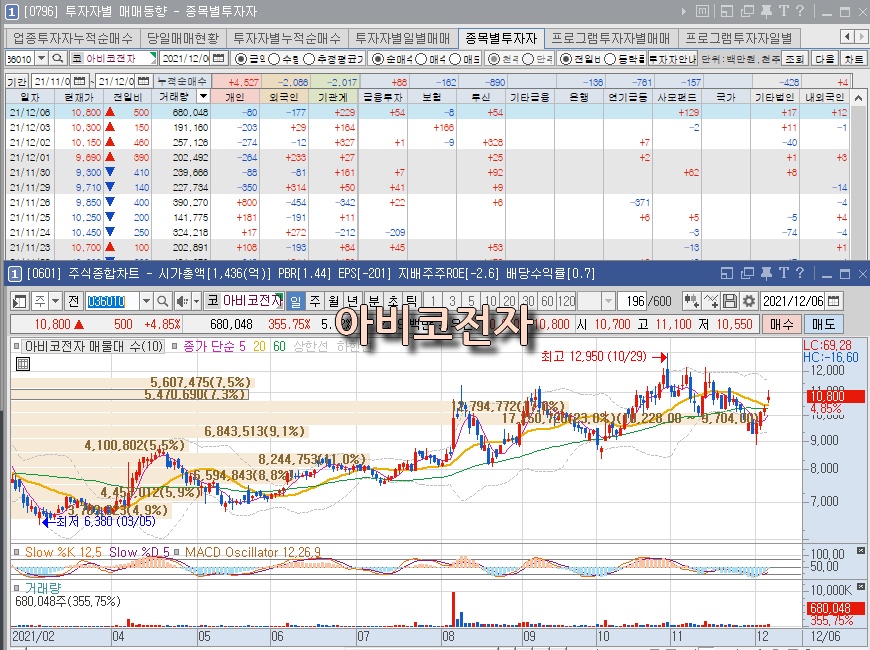Image resolution: width=870 pixels, height=650 pixels.
Task: Open the 프로그램투자자일별 tab
Action: coord(739,38)
